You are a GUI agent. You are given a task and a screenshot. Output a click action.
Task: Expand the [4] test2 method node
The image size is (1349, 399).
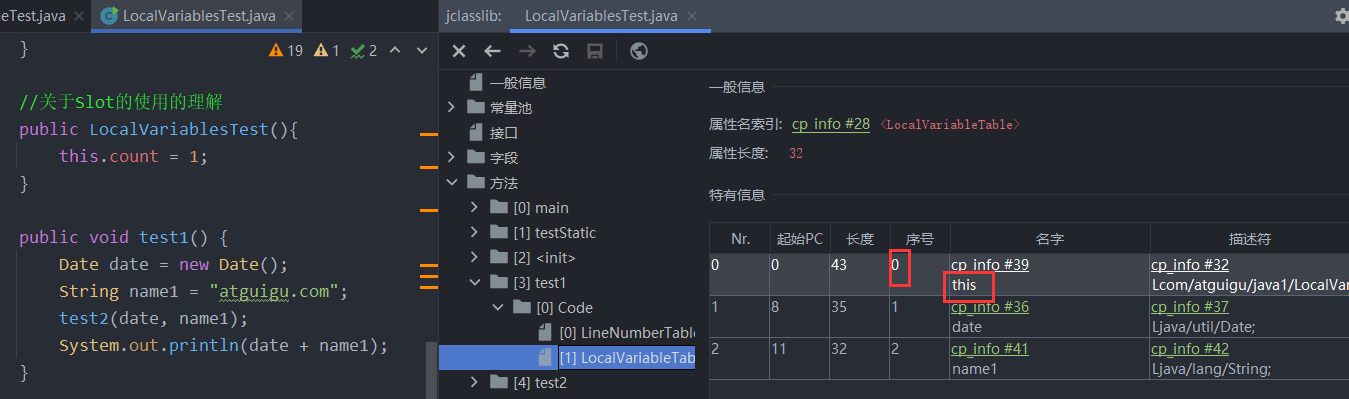[475, 382]
